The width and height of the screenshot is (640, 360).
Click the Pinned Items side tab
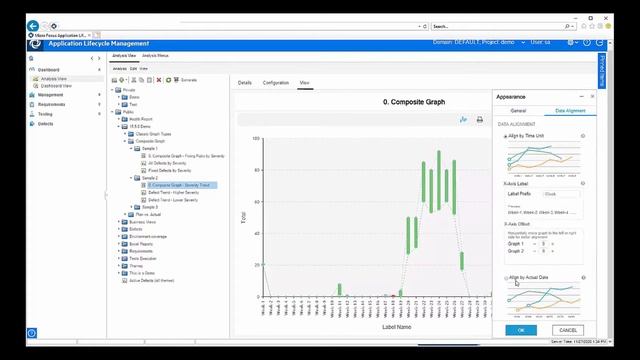tap(602, 71)
